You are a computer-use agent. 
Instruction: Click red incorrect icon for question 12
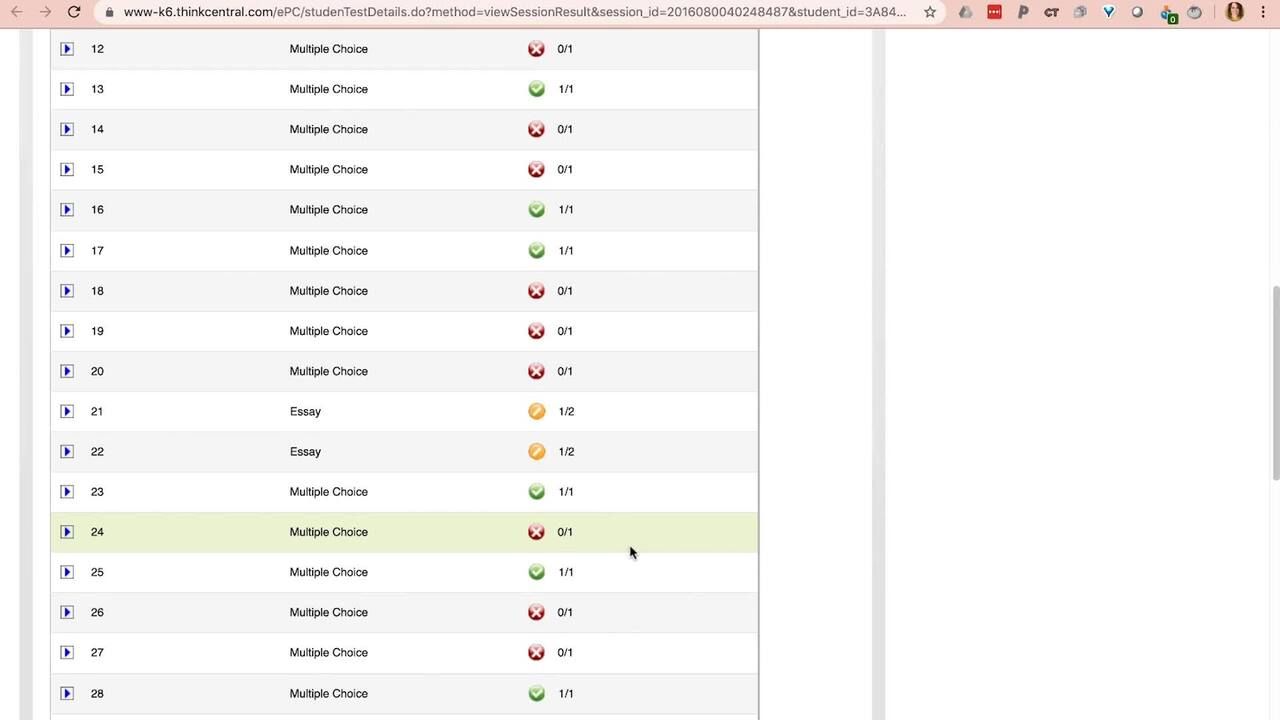click(537, 49)
